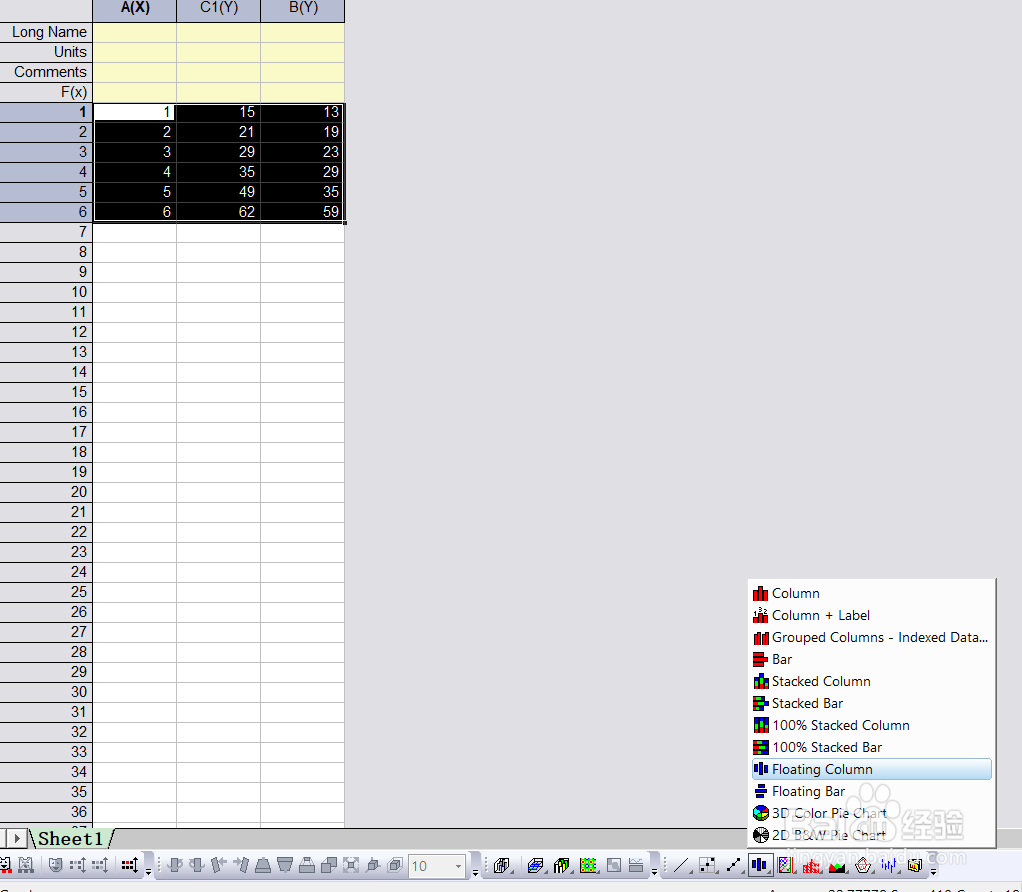Click the F(x) row label
The height and width of the screenshot is (892, 1022).
tap(46, 92)
